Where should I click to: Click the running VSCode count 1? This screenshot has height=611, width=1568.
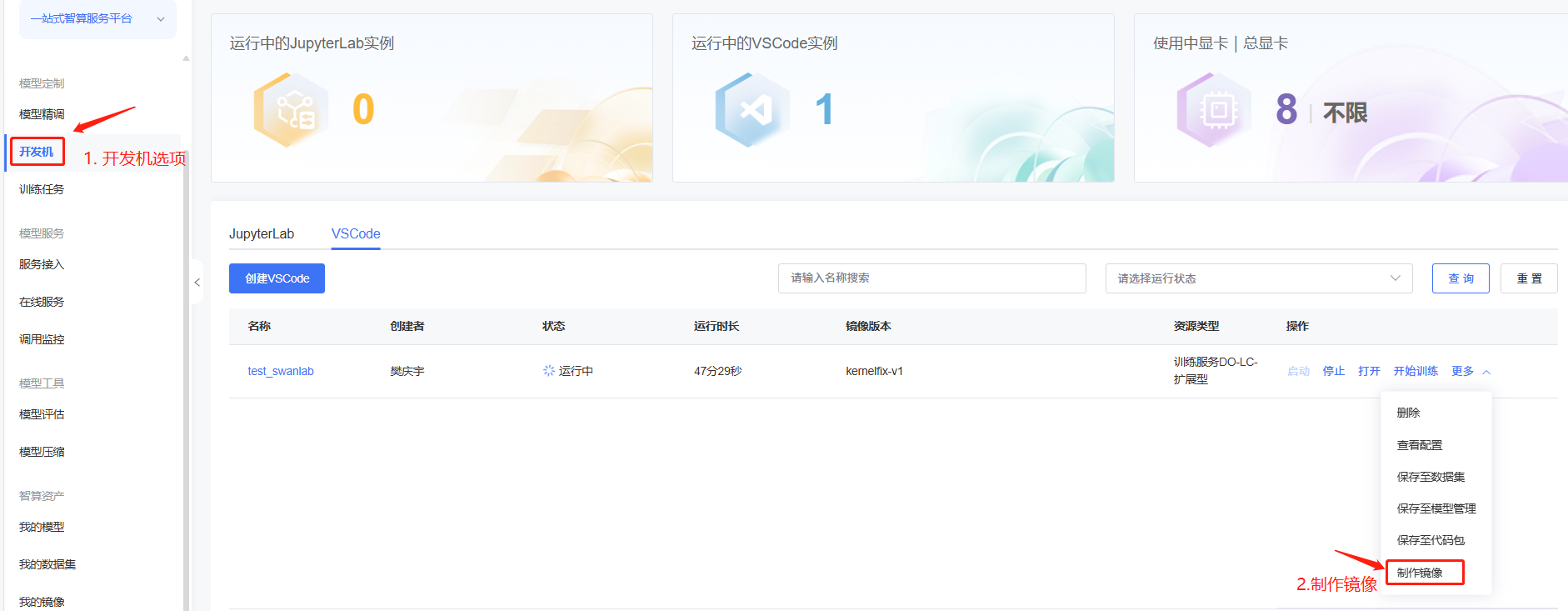click(824, 109)
